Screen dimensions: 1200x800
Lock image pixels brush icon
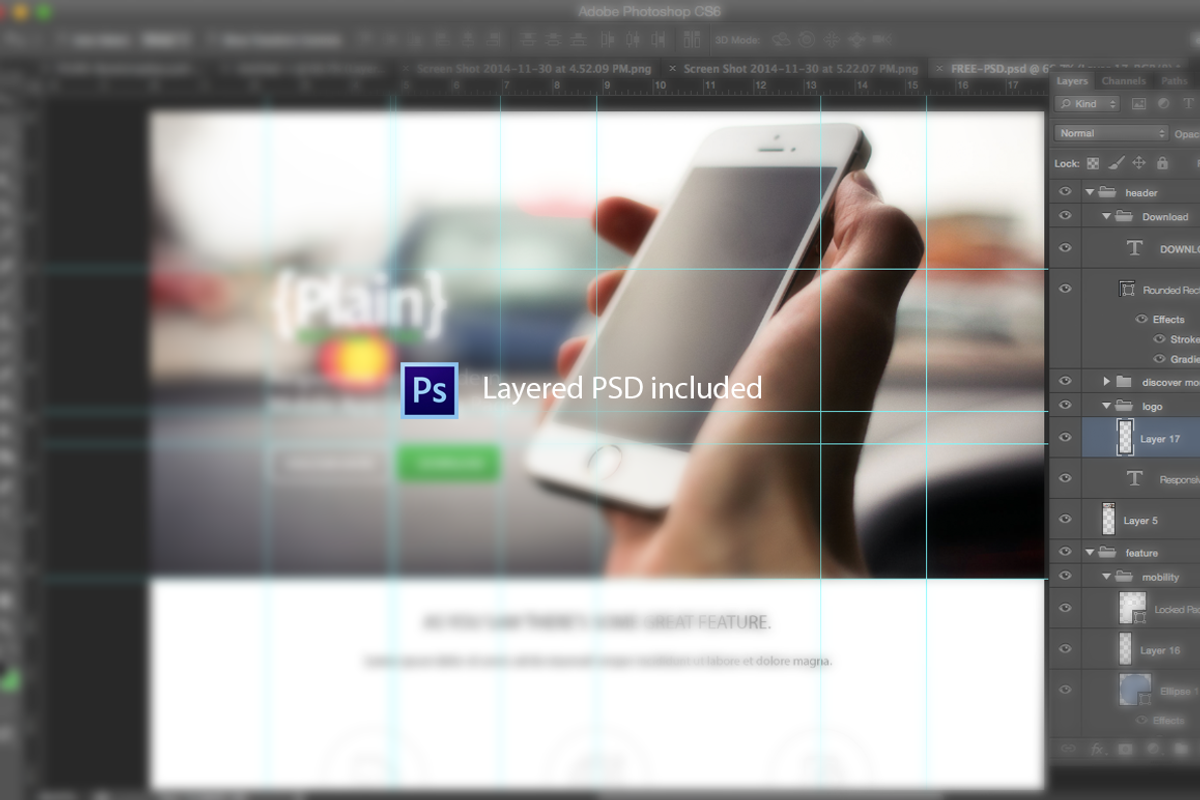pyautogui.click(x=1117, y=163)
